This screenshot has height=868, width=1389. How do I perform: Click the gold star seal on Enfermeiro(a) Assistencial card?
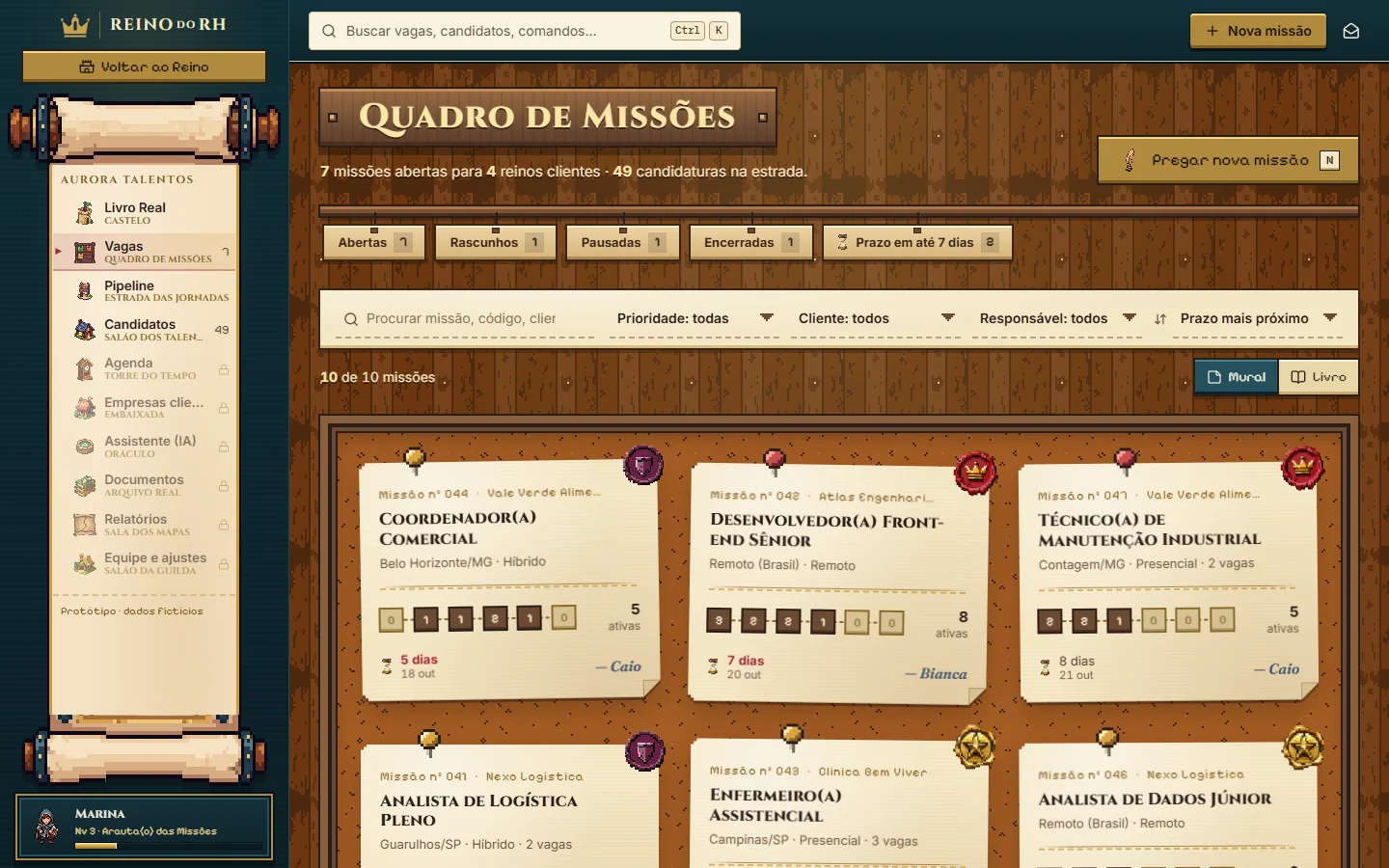click(x=975, y=746)
